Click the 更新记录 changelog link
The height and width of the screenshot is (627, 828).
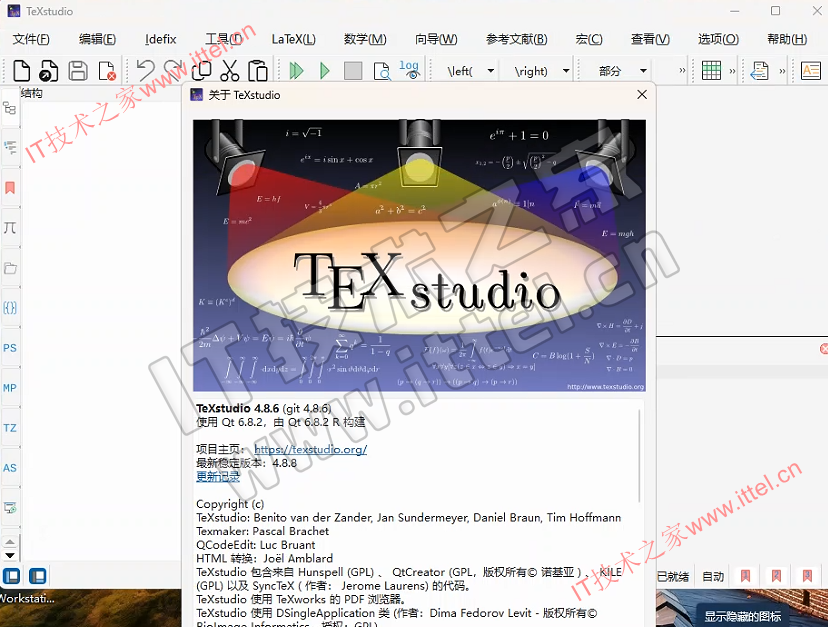coord(218,476)
